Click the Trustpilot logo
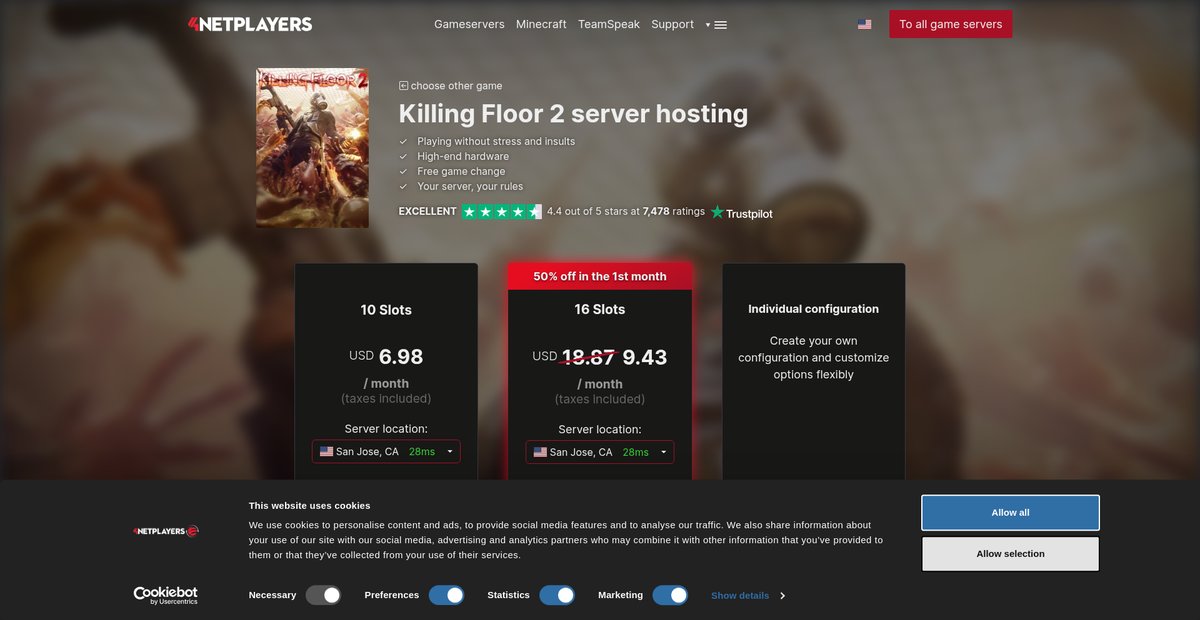The width and height of the screenshot is (1200, 620). [742, 212]
